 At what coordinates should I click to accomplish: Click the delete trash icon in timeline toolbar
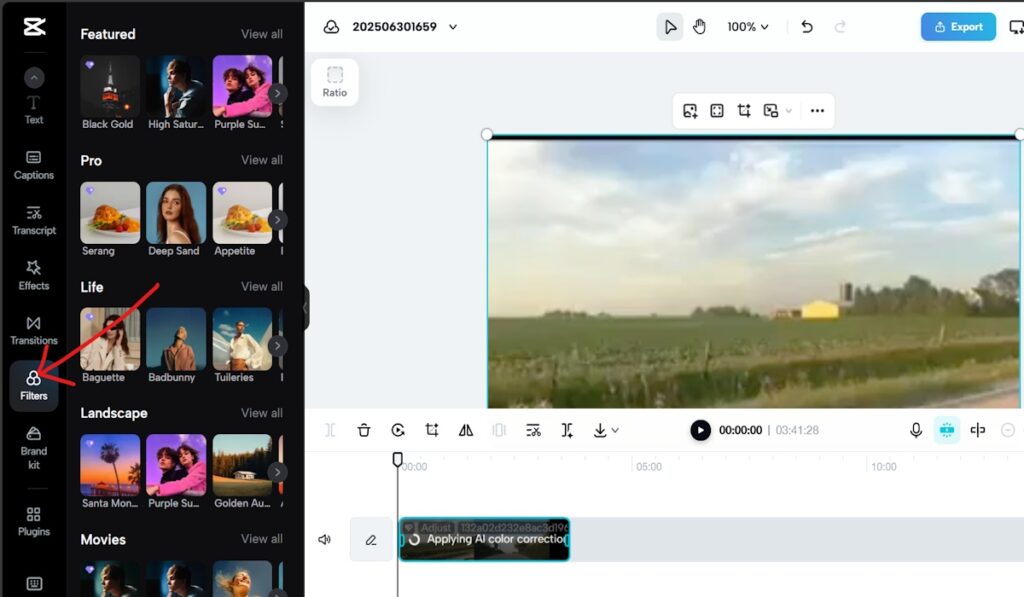pyautogui.click(x=364, y=430)
